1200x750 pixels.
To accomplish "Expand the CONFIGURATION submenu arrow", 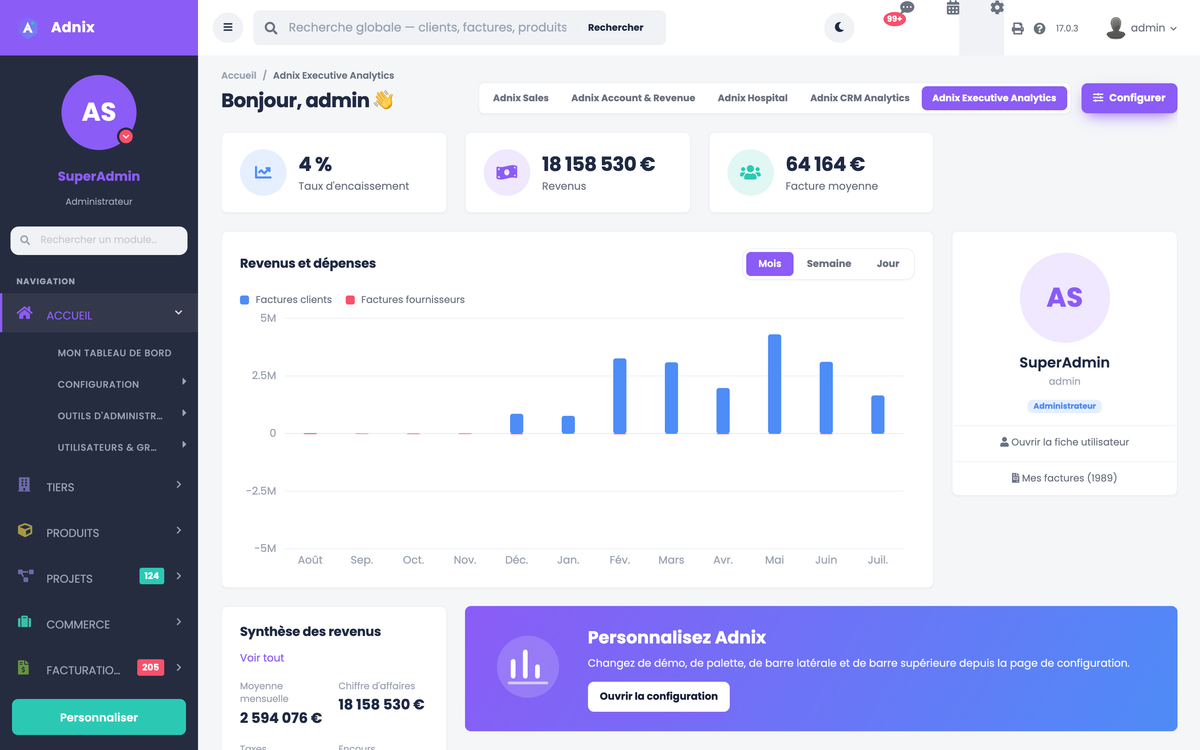I will (184, 382).
